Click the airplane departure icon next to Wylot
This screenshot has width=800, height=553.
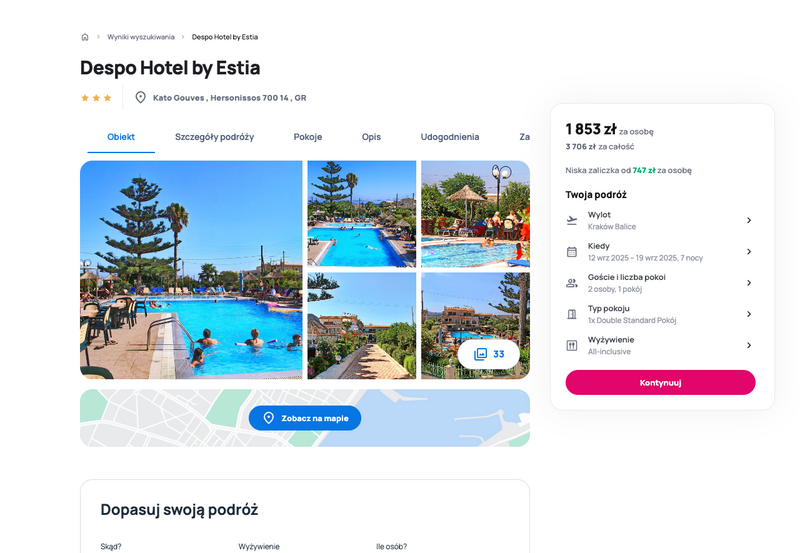click(572, 220)
